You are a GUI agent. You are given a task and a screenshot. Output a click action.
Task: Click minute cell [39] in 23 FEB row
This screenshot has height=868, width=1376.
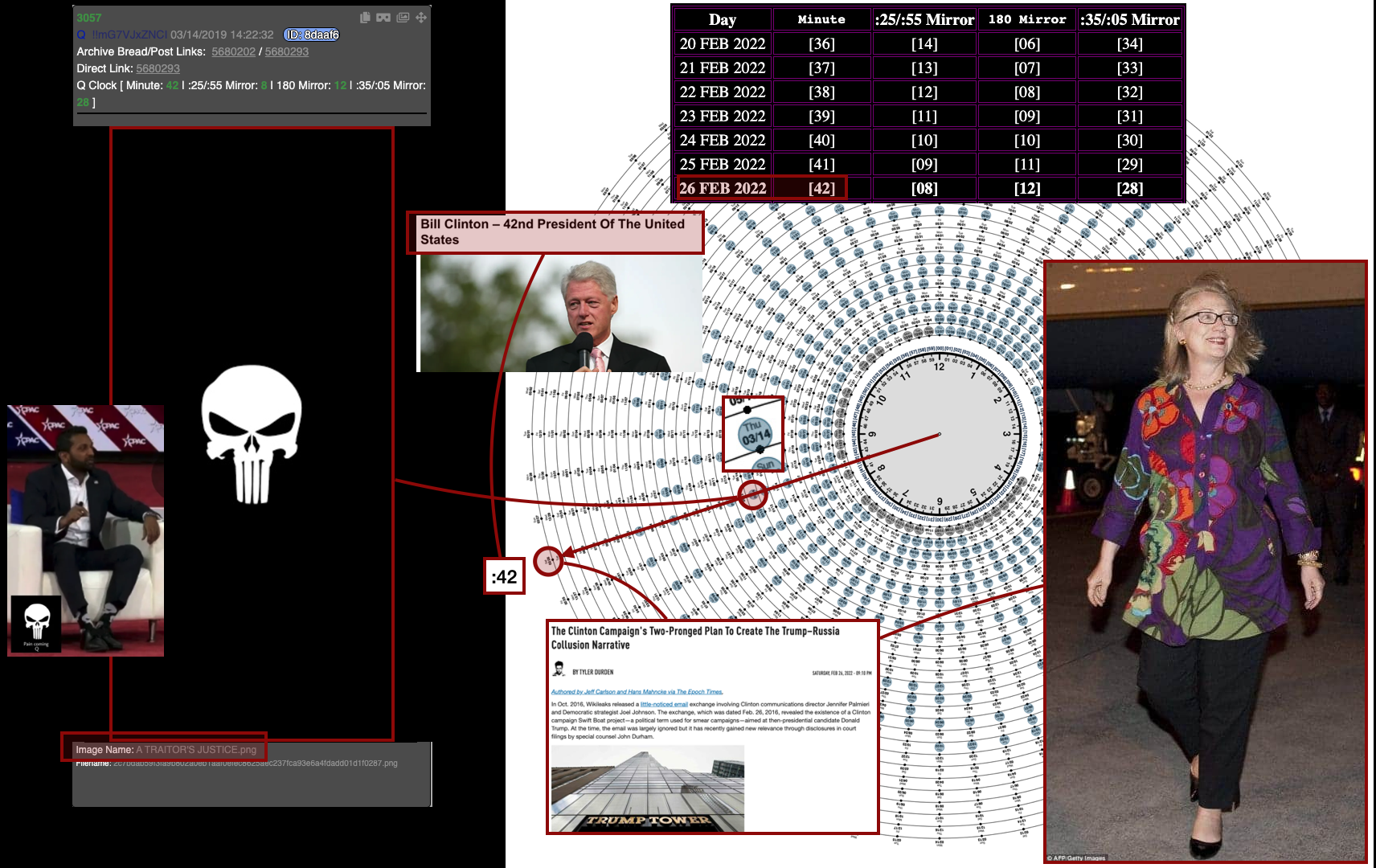[x=821, y=116]
